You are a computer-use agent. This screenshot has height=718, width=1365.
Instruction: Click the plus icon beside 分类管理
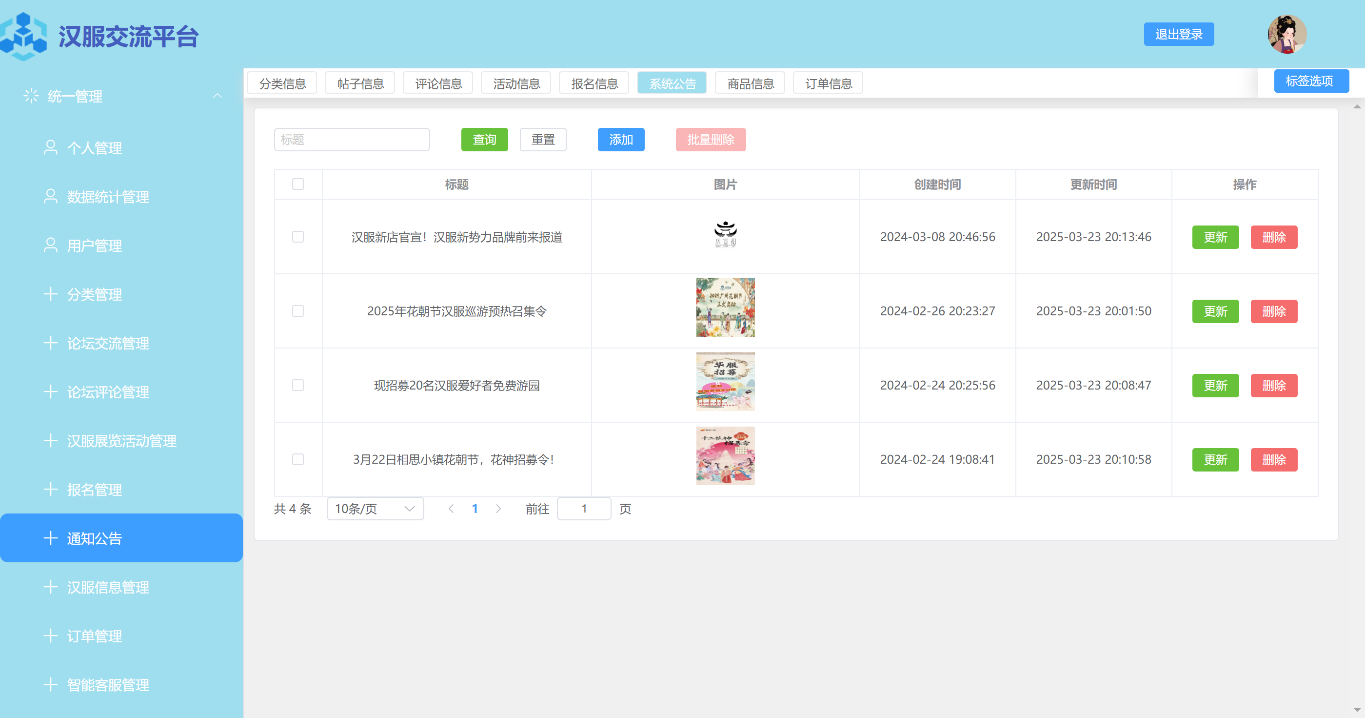(50, 294)
